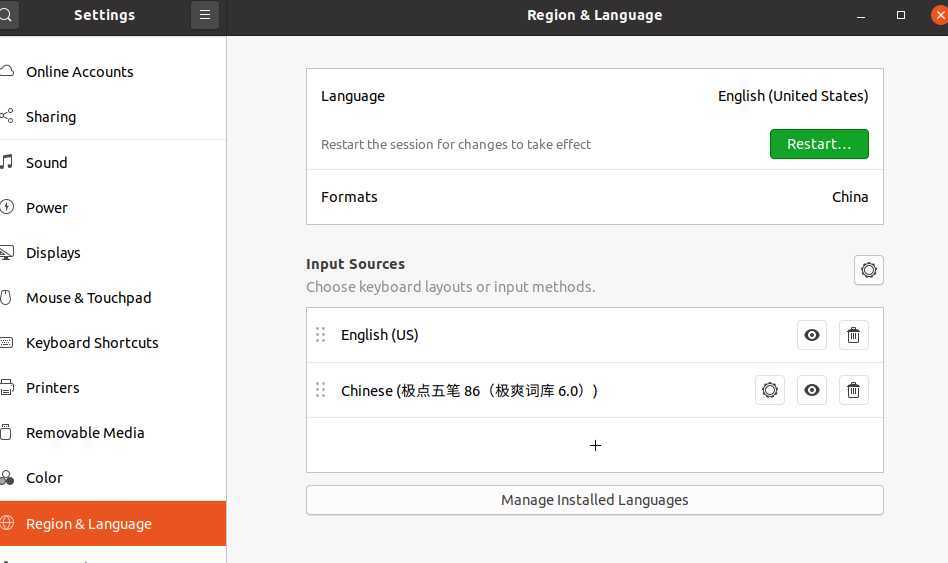The height and width of the screenshot is (563, 948).
Task: Open the Formats row showing China
Action: click(x=594, y=197)
